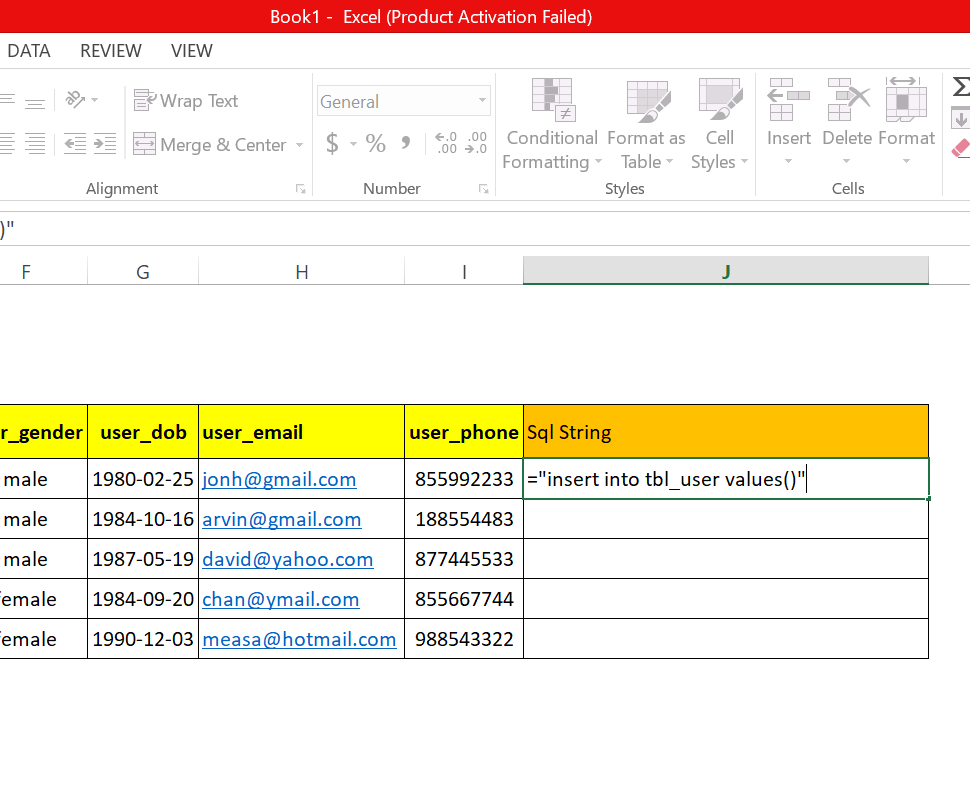Select the cell containing 1980-02-25
The width and height of the screenshot is (970, 806).
click(143, 479)
